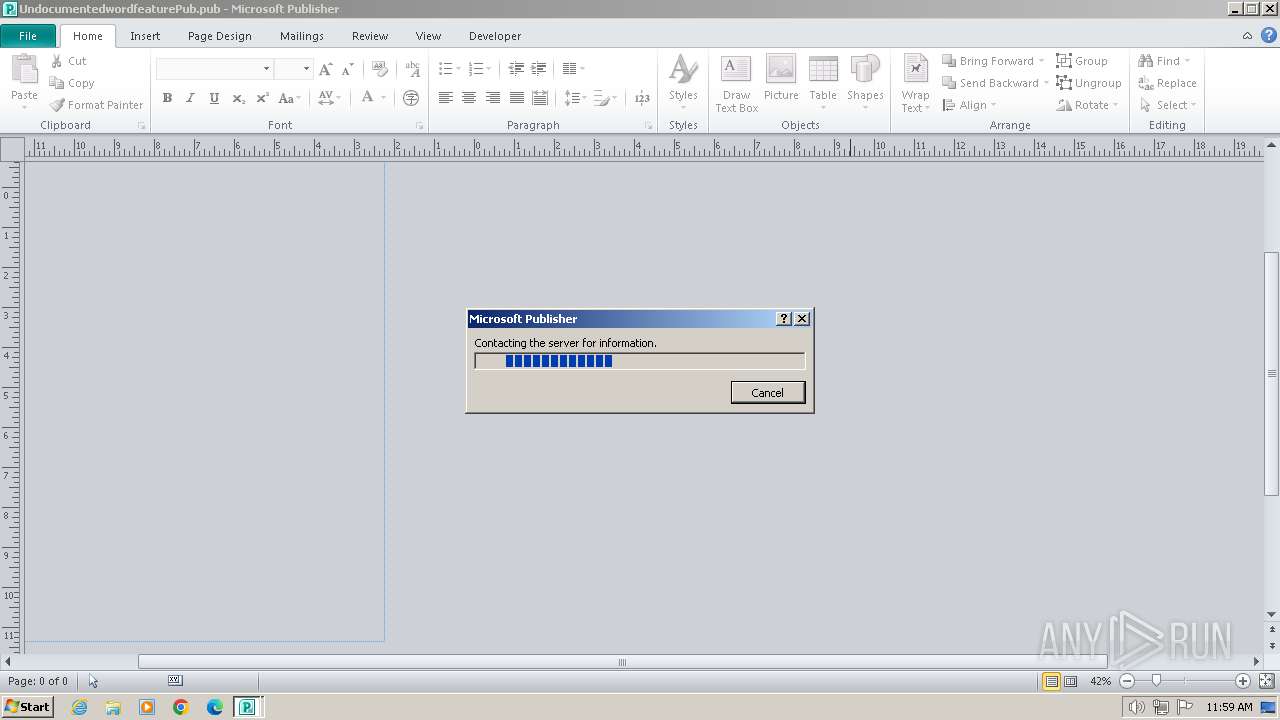The height and width of the screenshot is (720, 1280).
Task: Minimize the ribbon with the arrow
Action: (x=1247, y=36)
